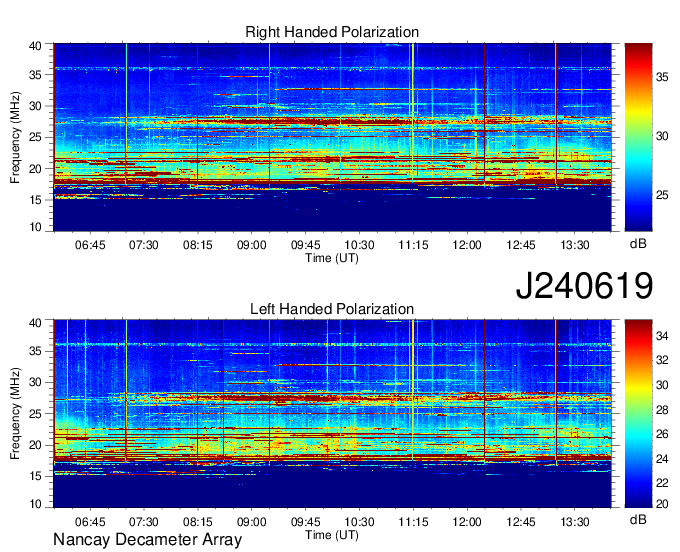Screen dimensions: 680x552
Task: Click the top spectrogram plot area
Action: pyautogui.click(x=332, y=137)
